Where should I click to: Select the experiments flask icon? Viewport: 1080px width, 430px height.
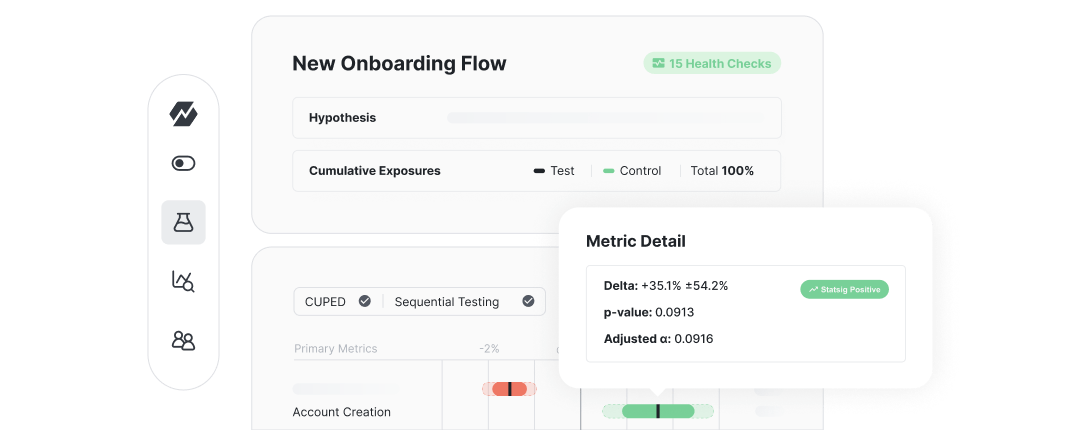[x=183, y=222]
